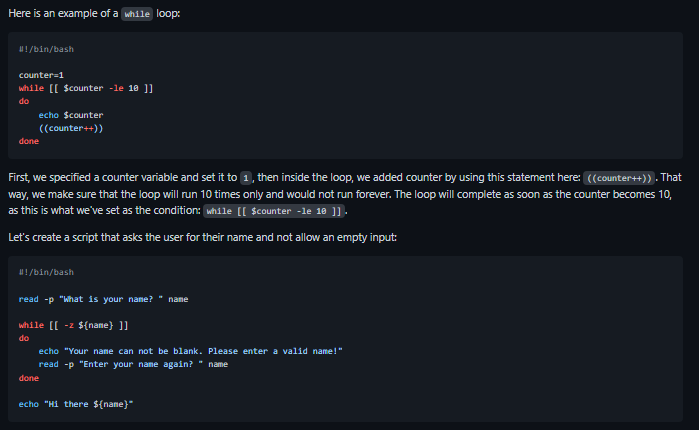Click the "done" keyword in the first code block

point(29,141)
